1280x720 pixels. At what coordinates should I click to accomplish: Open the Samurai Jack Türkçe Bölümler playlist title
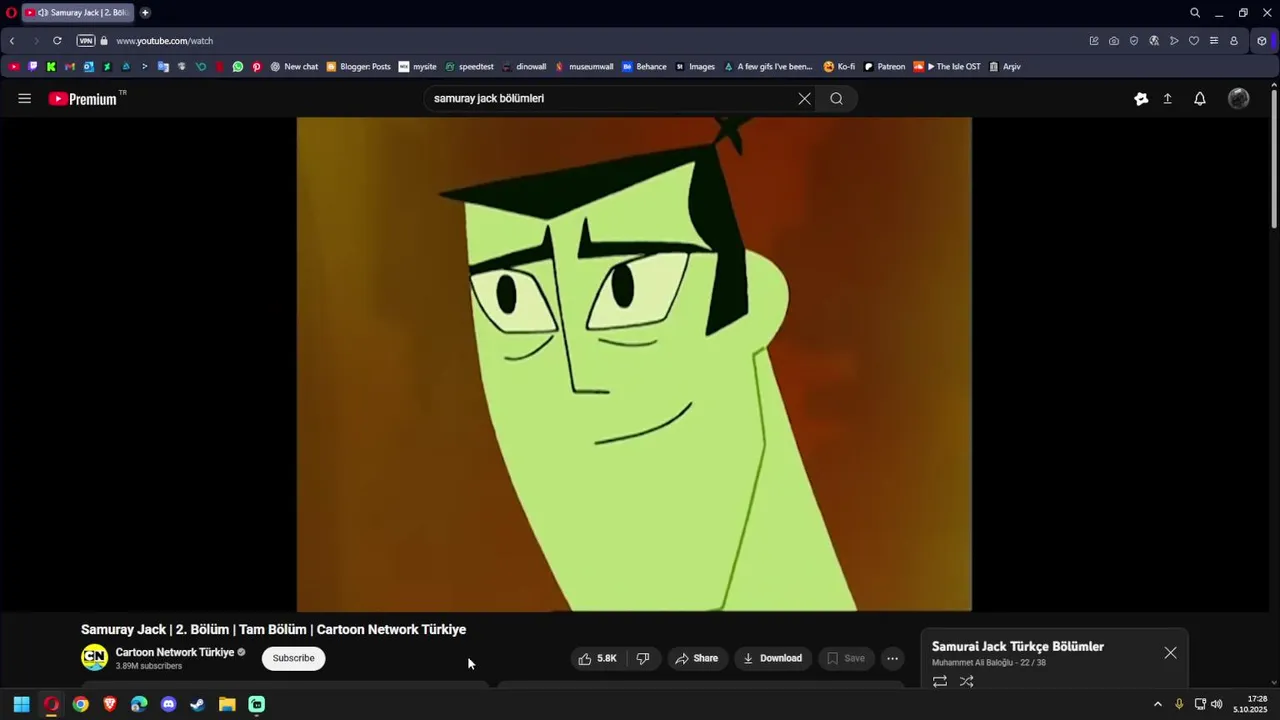point(1018,647)
